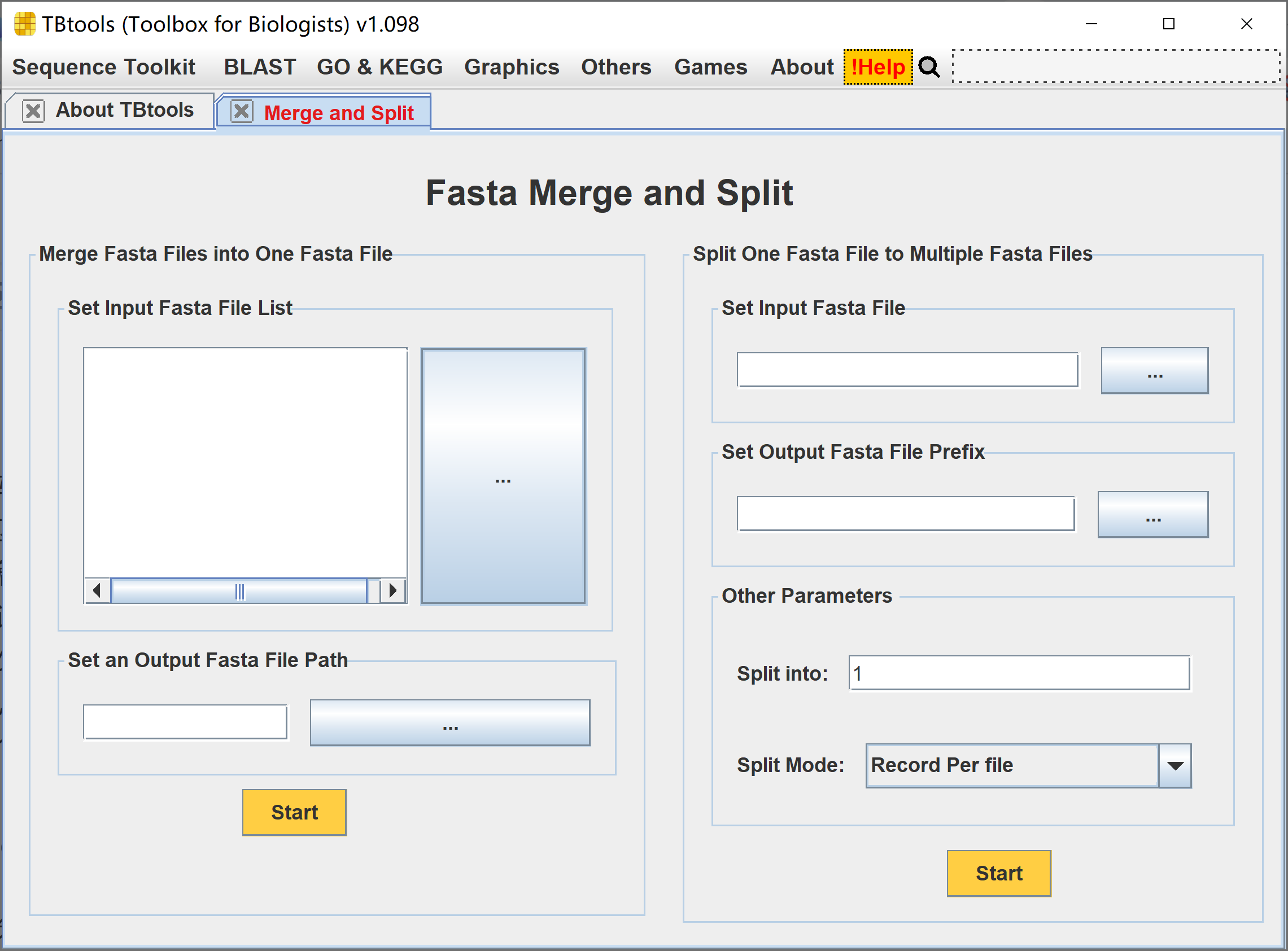Open the GO & KEGG menu
This screenshot has height=951, width=1288.
pos(379,67)
